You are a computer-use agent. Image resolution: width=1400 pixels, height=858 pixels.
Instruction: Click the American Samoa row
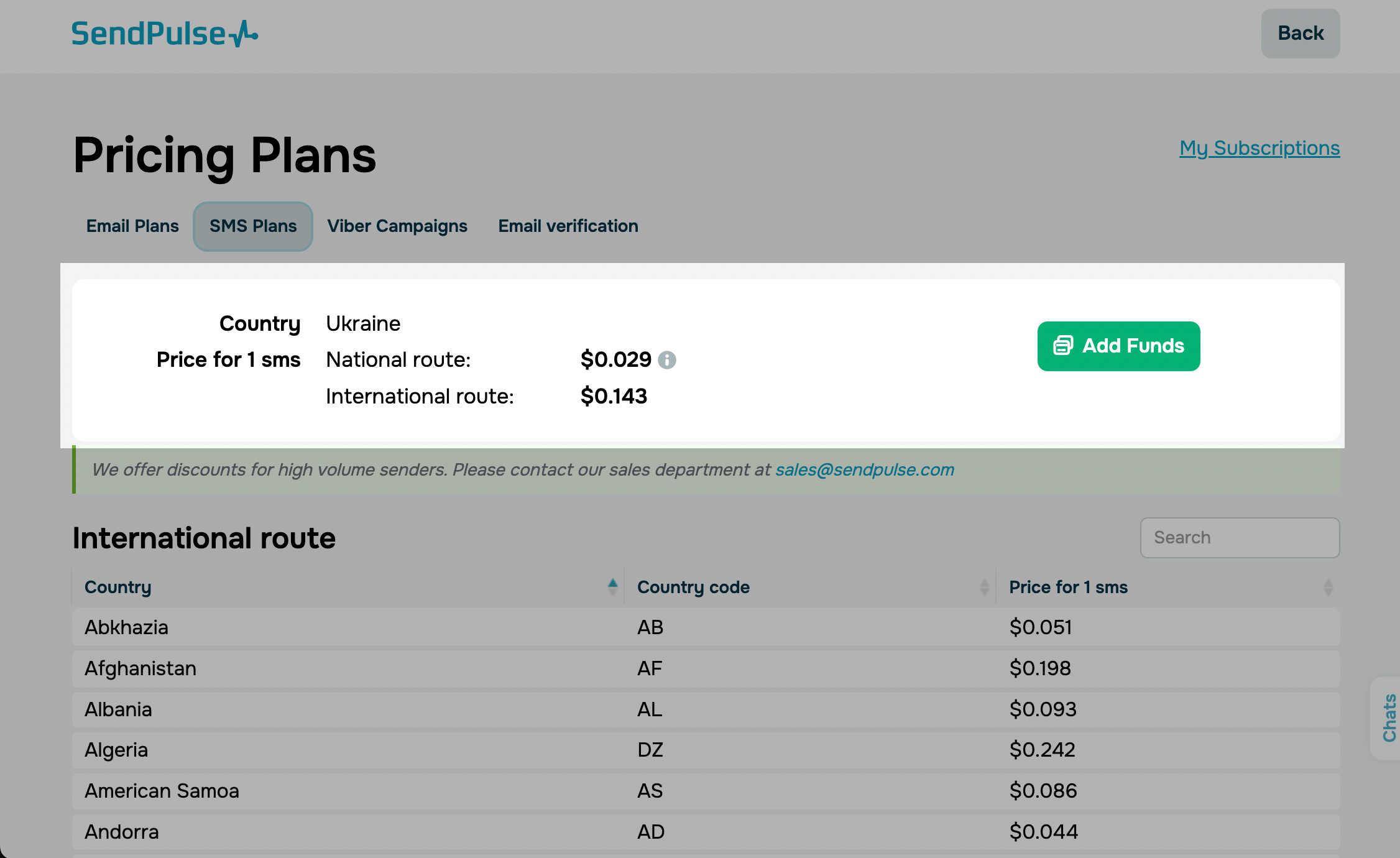tap(162, 791)
